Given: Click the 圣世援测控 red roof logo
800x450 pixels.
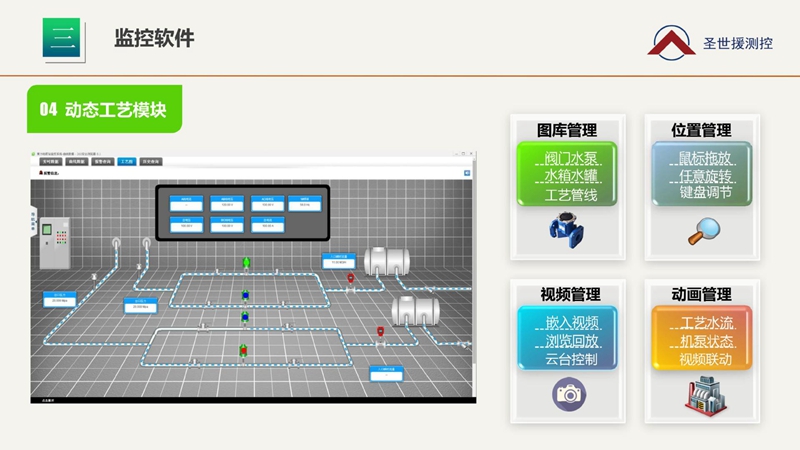Looking at the screenshot, I should click(671, 42).
